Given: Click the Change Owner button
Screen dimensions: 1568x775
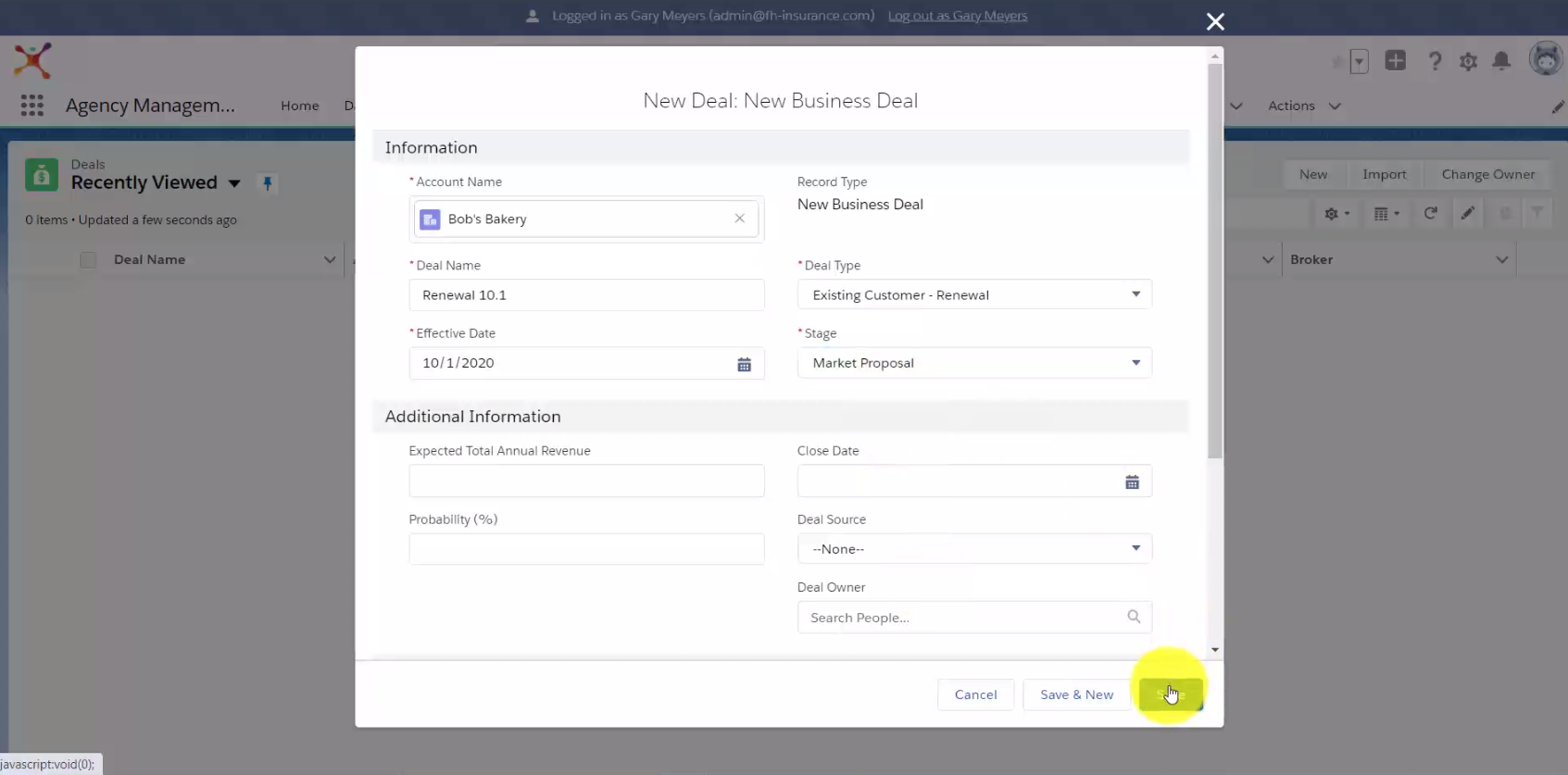Looking at the screenshot, I should click(x=1488, y=174).
